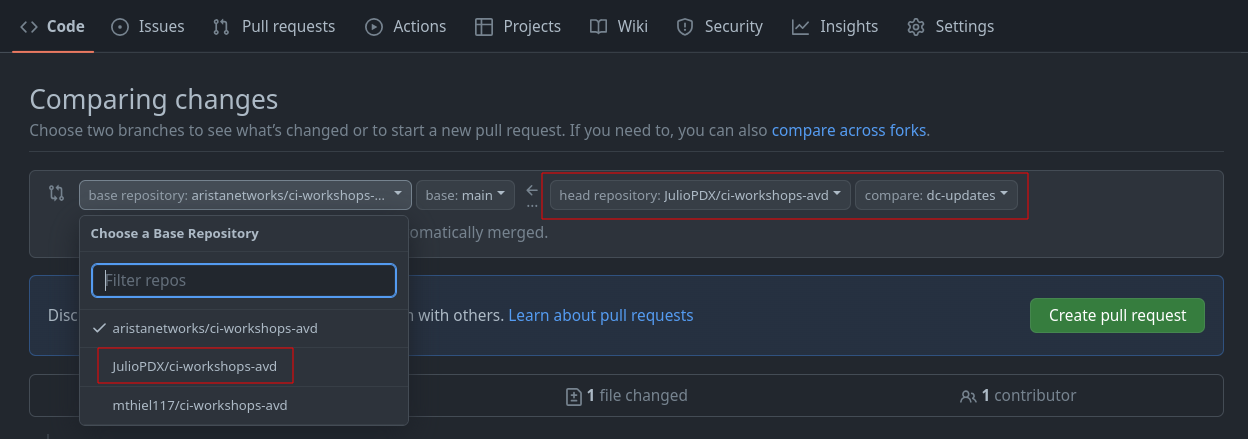Expand the compare: dc-updates dropdown

click(x=936, y=195)
